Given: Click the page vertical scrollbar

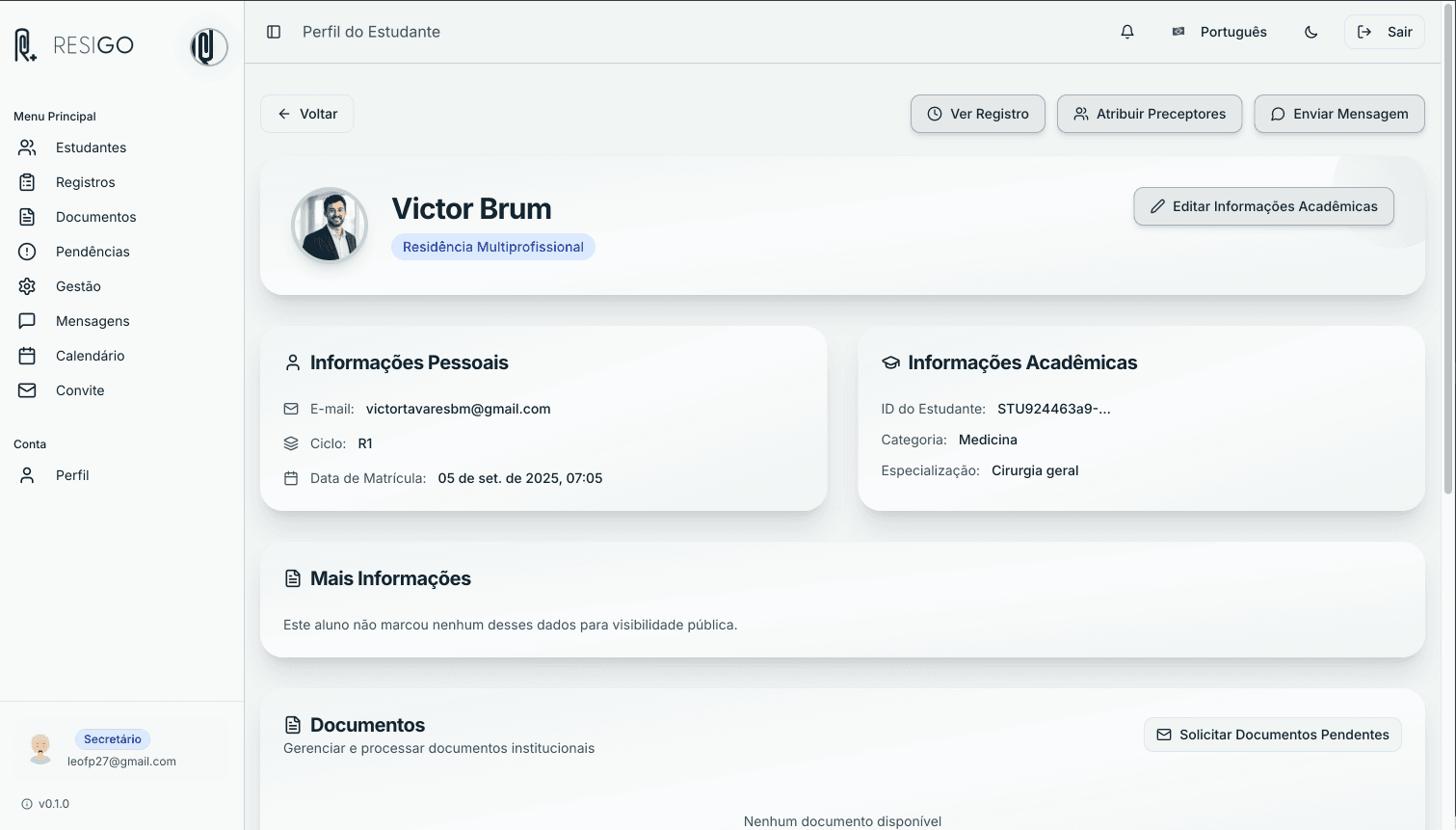Looking at the screenshot, I should pyautogui.click(x=1448, y=247).
